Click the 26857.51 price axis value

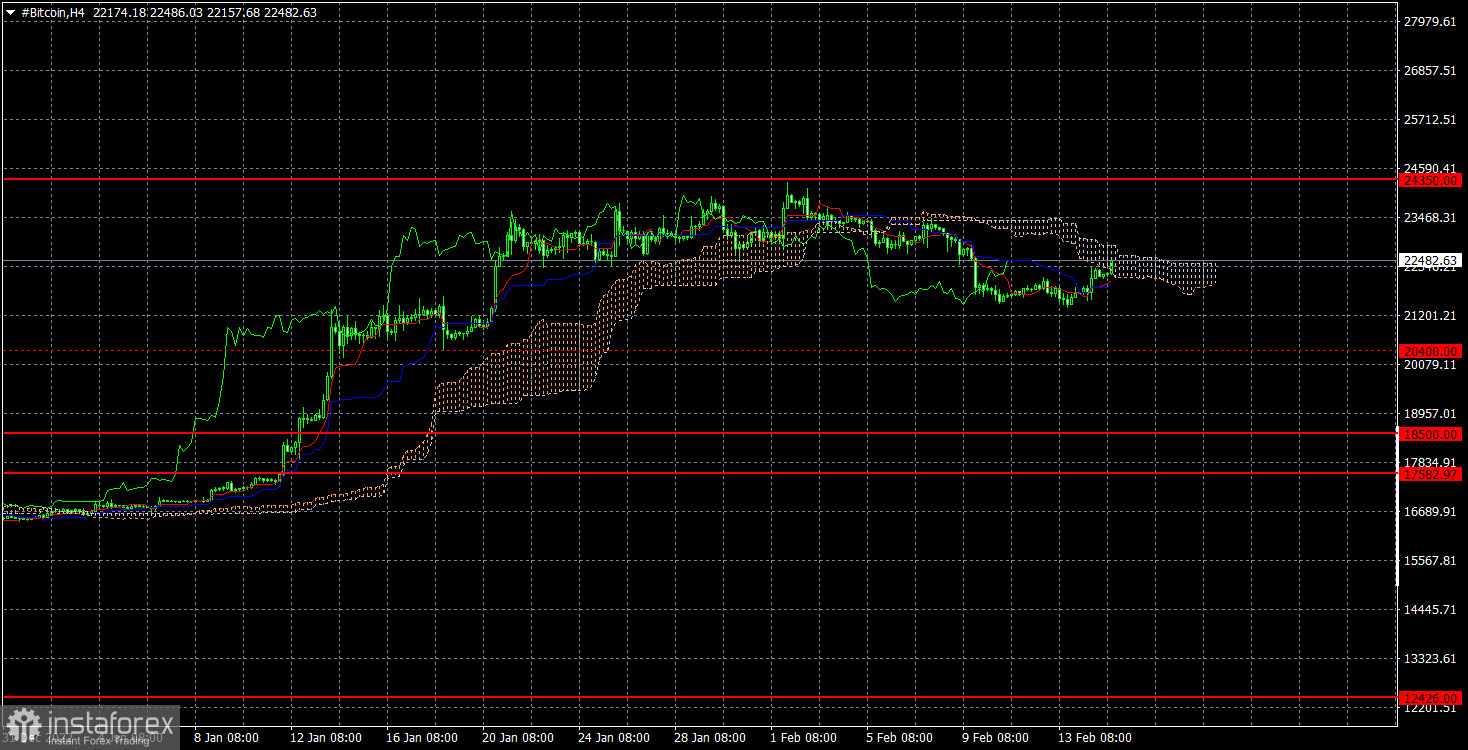click(x=1432, y=70)
